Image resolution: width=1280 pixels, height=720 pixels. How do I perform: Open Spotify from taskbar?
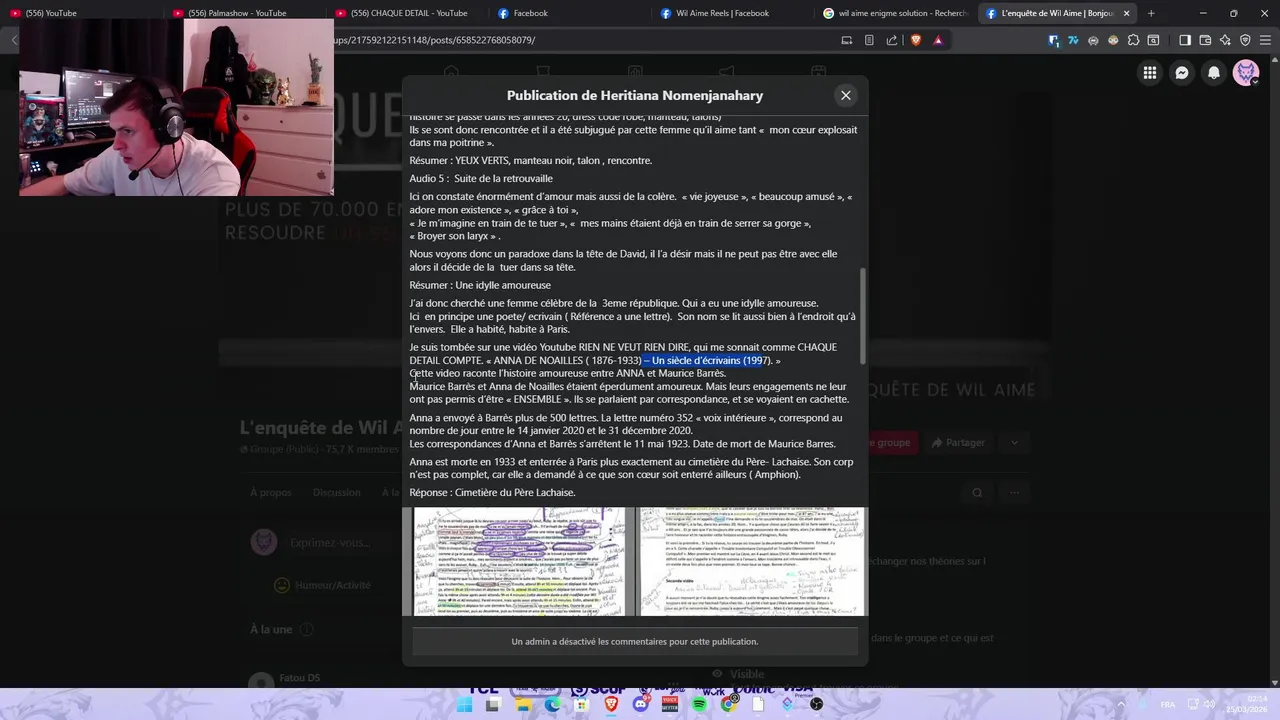click(x=699, y=704)
